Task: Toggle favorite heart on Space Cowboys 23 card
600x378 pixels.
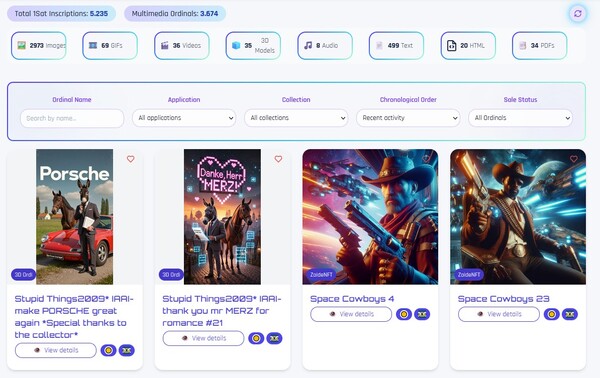Action: tap(574, 159)
